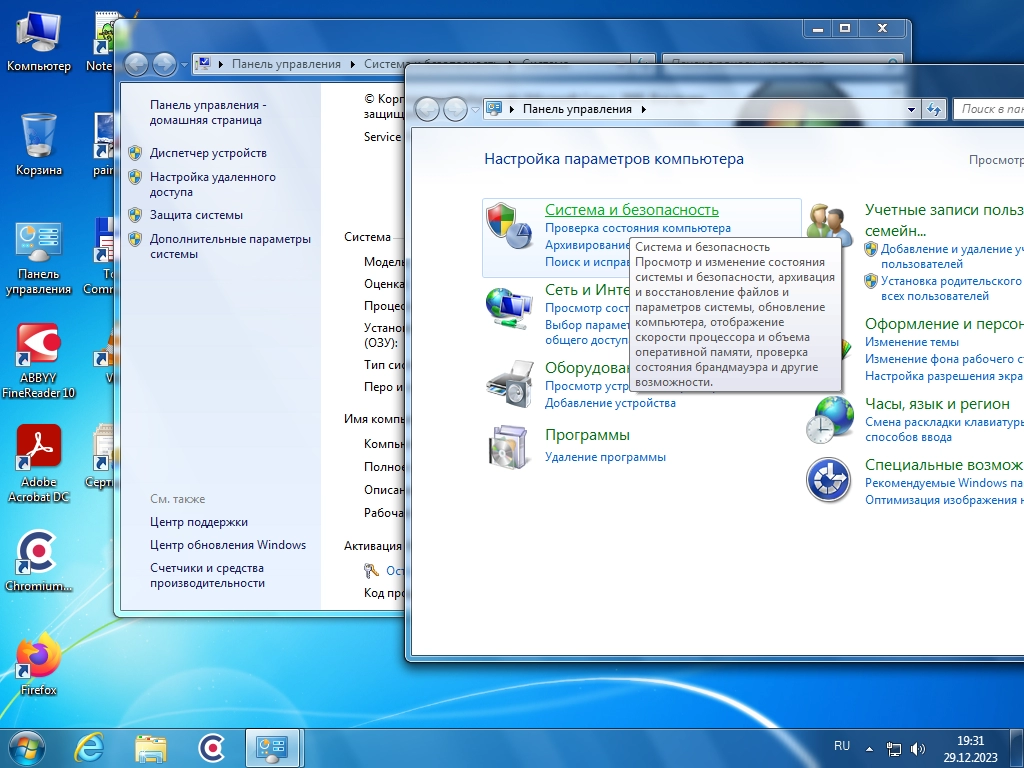1024x768 pixels.
Task: Click the RU language indicator in taskbar
Action: point(842,746)
